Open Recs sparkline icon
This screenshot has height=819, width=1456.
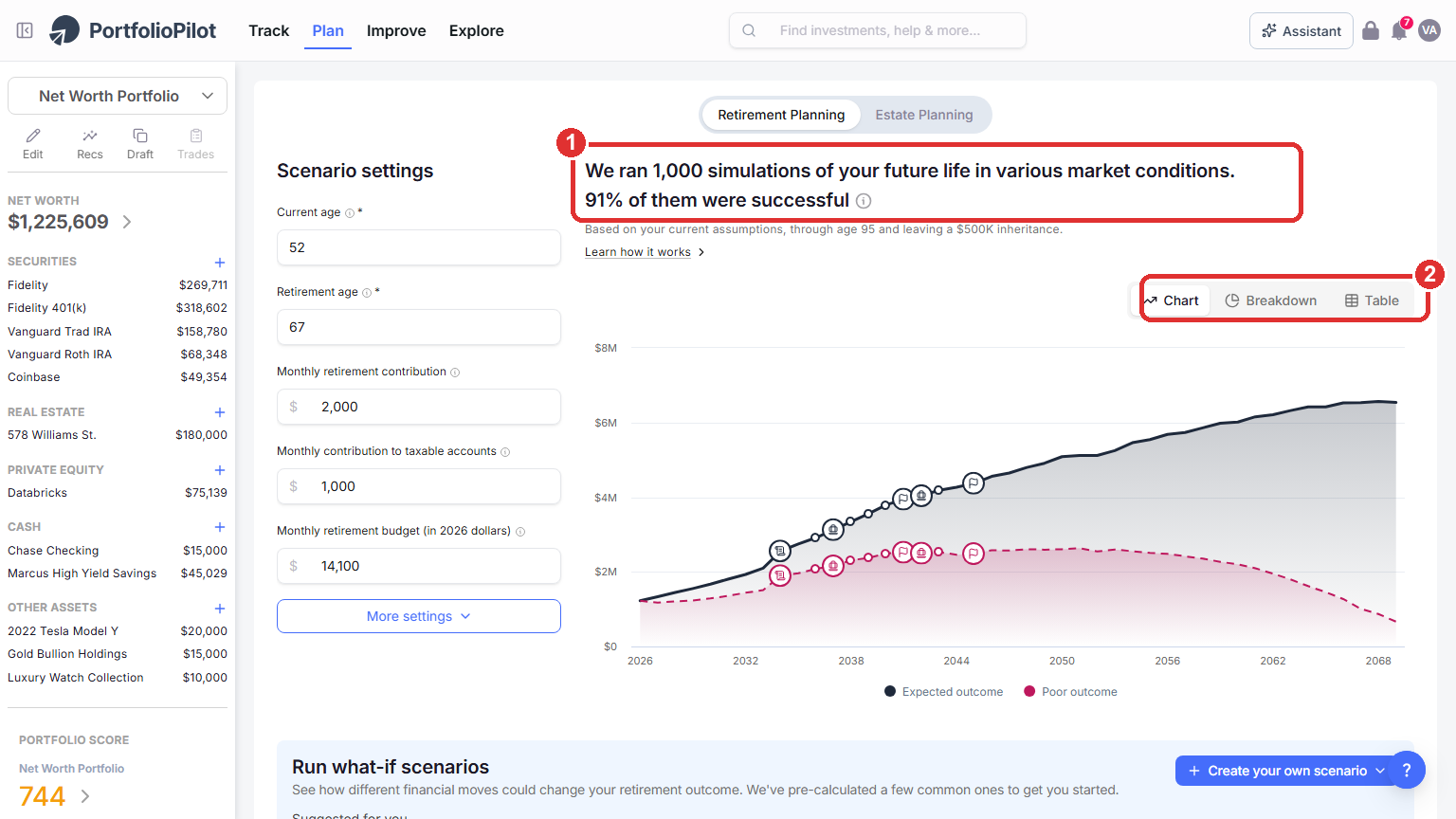tap(90, 136)
